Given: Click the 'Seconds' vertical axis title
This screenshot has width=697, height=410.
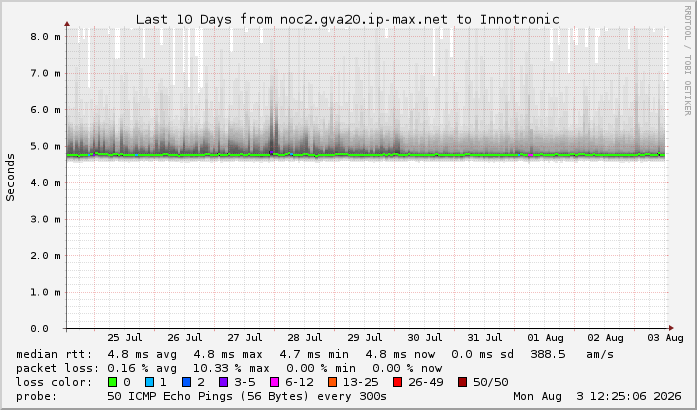Looking at the screenshot, I should [10, 177].
